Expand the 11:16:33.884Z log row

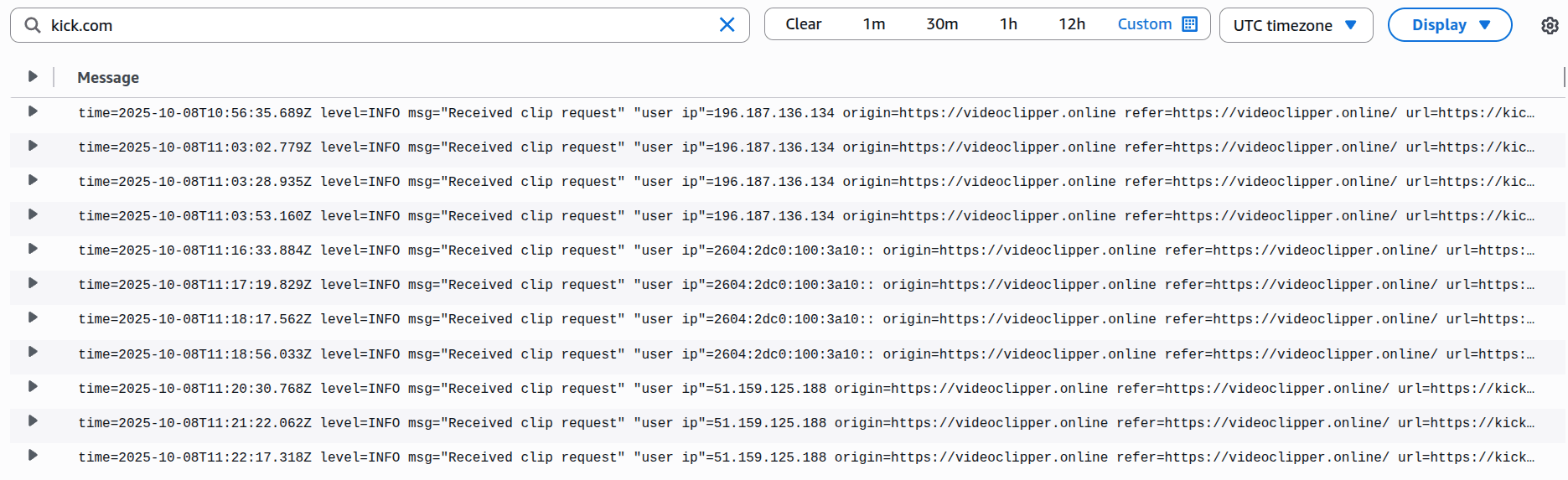pyautogui.click(x=33, y=249)
